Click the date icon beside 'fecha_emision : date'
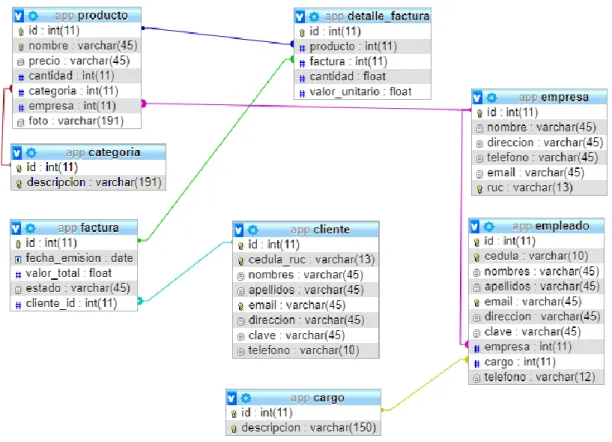Image resolution: width=612 pixels, height=442 pixels. coord(18,259)
